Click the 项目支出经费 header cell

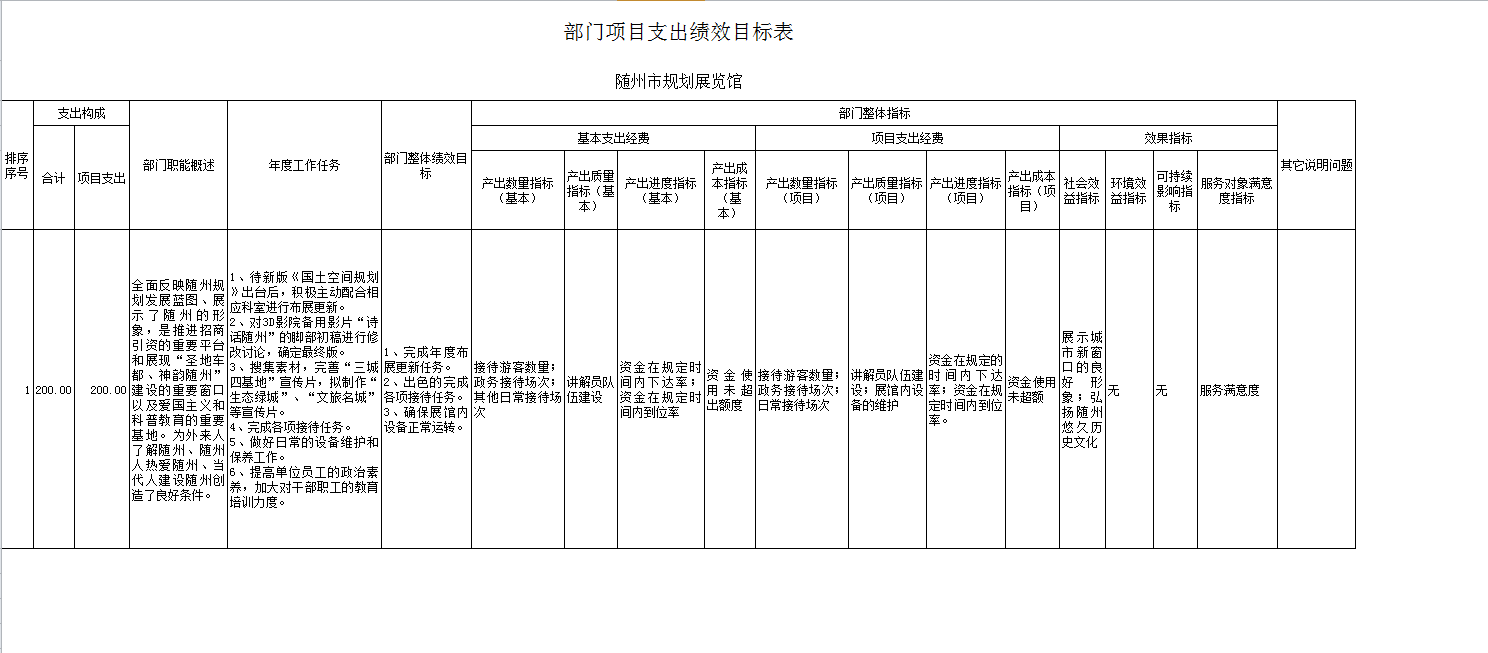point(907,138)
